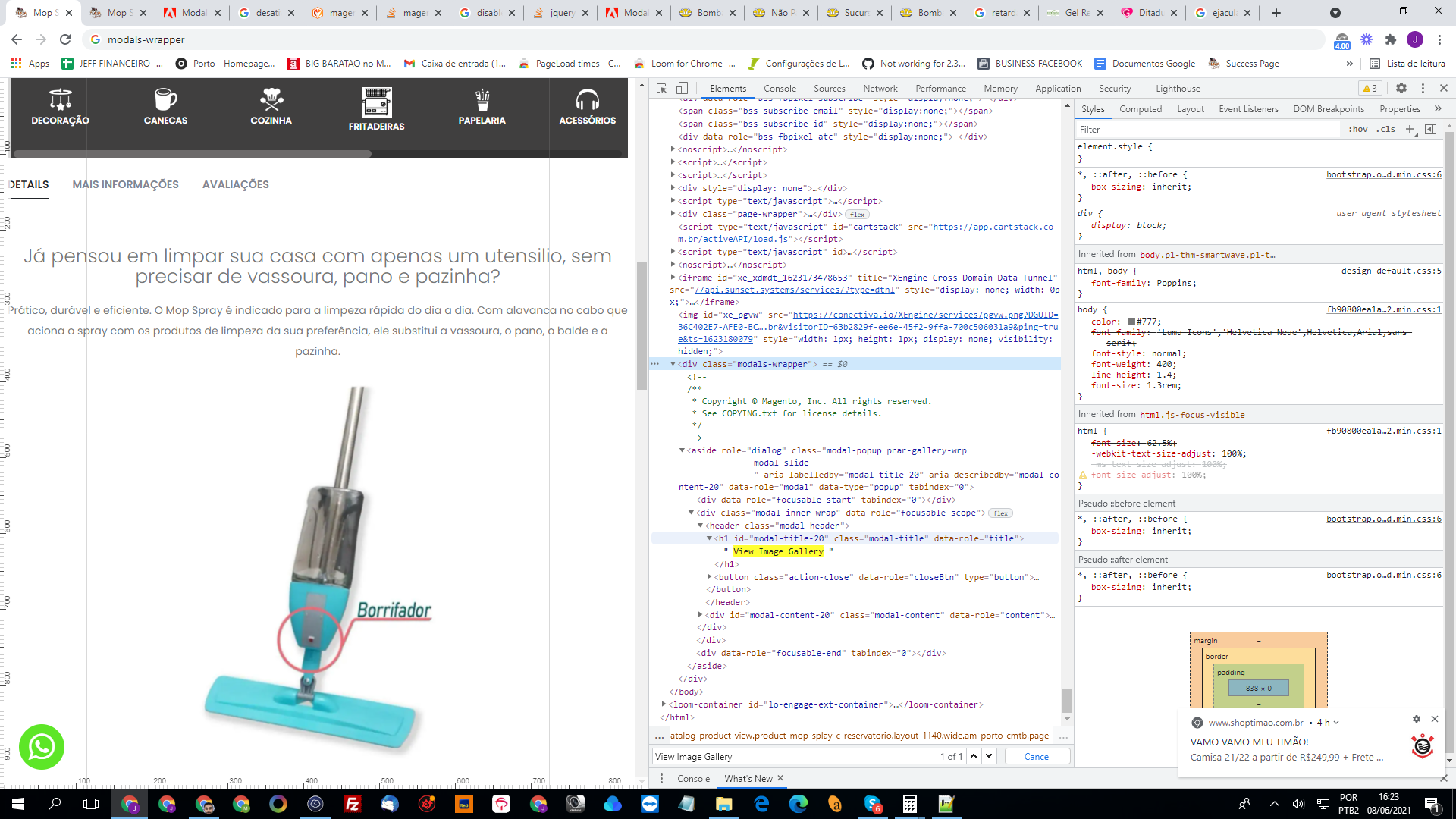Toggle the flex badge on page-wrapper div
The width and height of the screenshot is (1456, 819).
(858, 214)
